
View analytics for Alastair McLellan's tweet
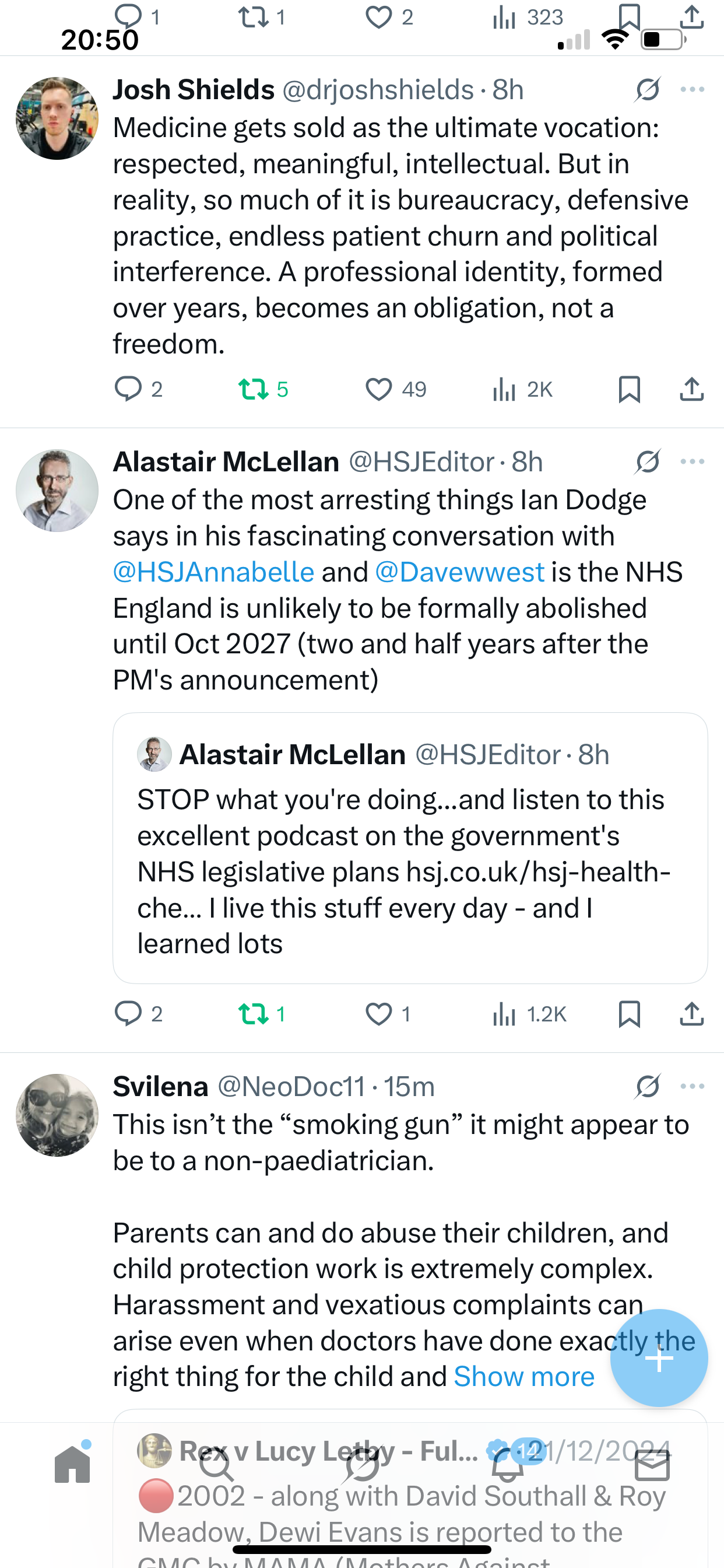pyautogui.click(x=504, y=1014)
